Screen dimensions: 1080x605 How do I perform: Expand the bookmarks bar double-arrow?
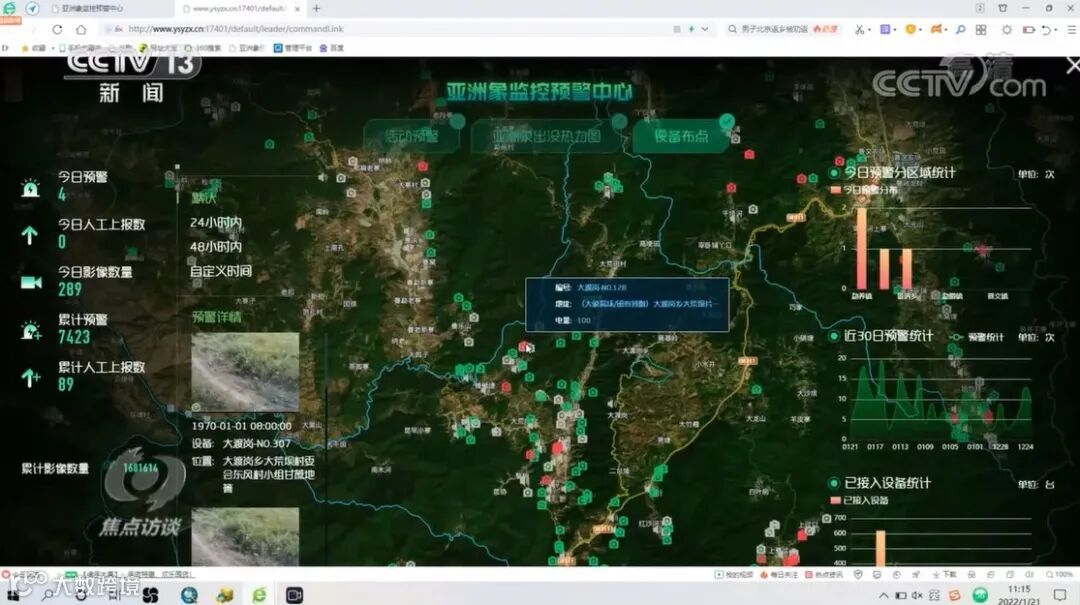tap(6, 48)
